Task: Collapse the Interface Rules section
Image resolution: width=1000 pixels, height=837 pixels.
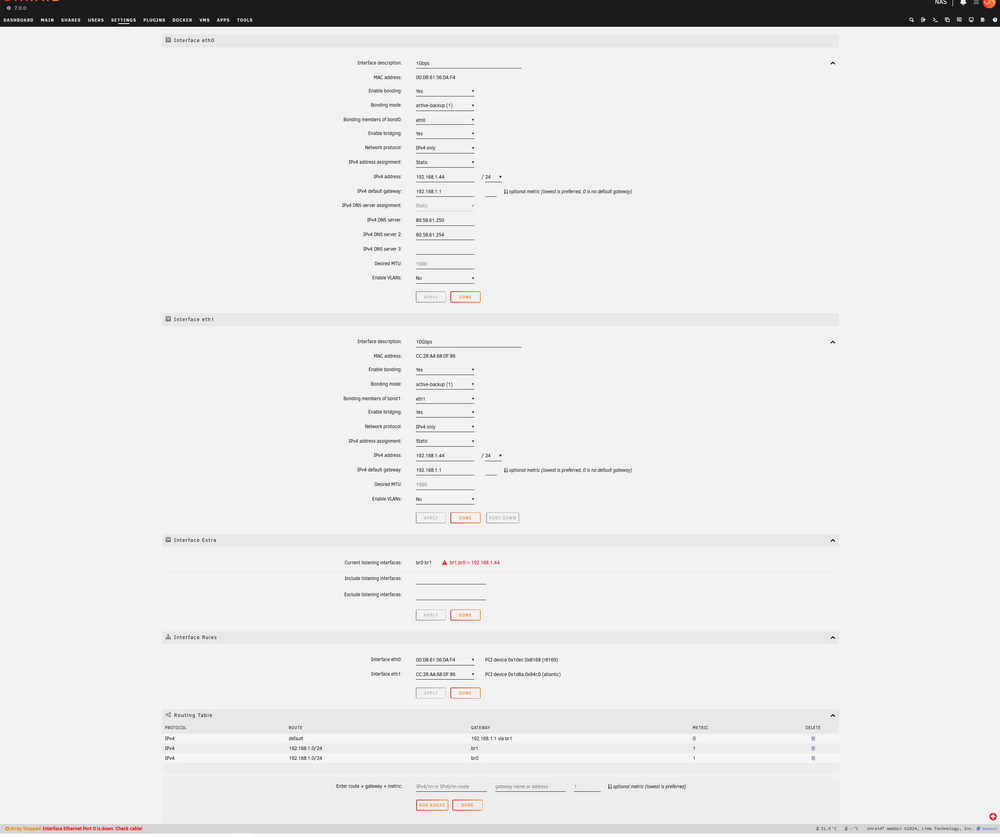Action: click(833, 637)
